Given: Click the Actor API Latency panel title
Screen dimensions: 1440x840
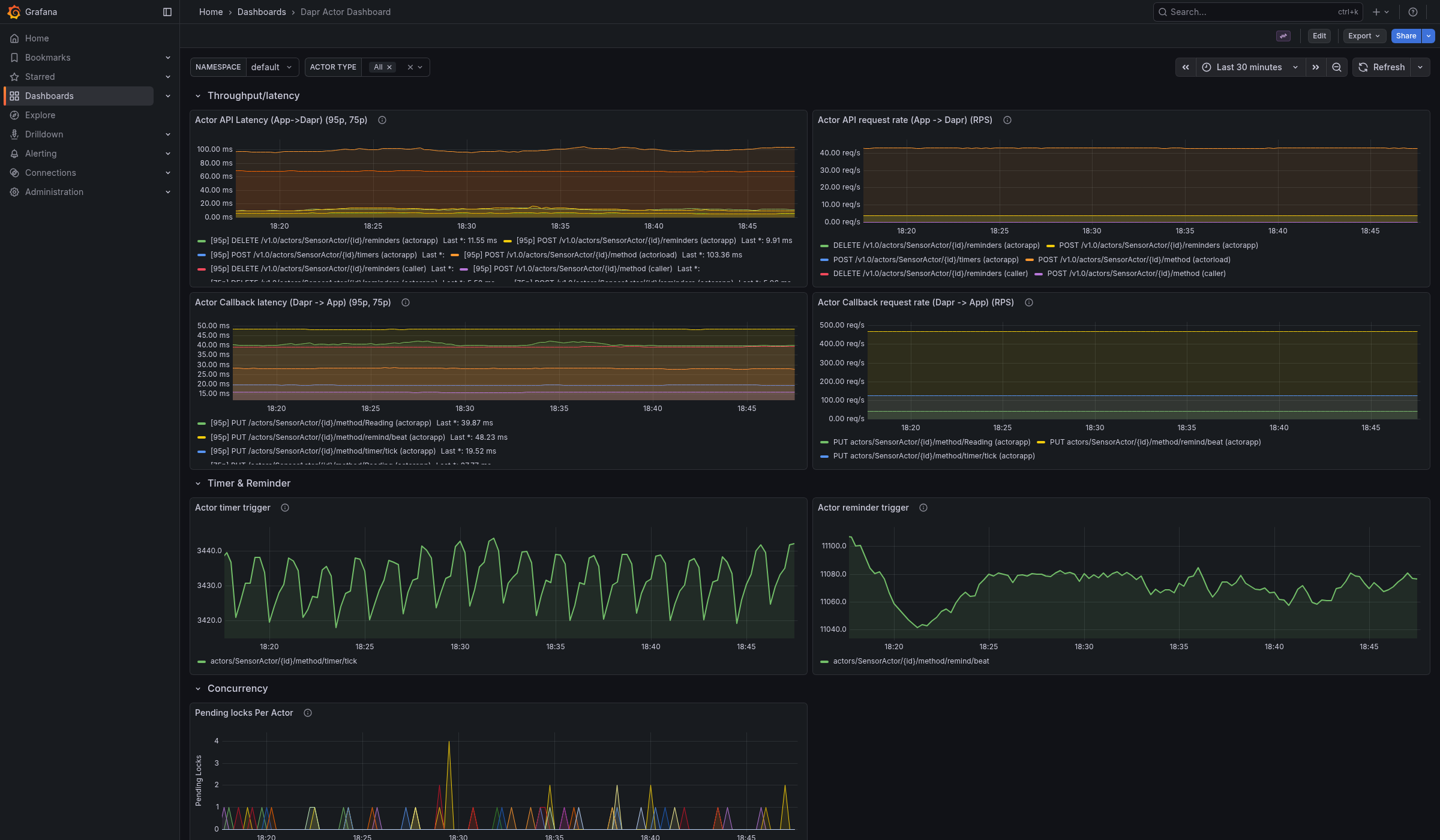Looking at the screenshot, I should tap(281, 120).
